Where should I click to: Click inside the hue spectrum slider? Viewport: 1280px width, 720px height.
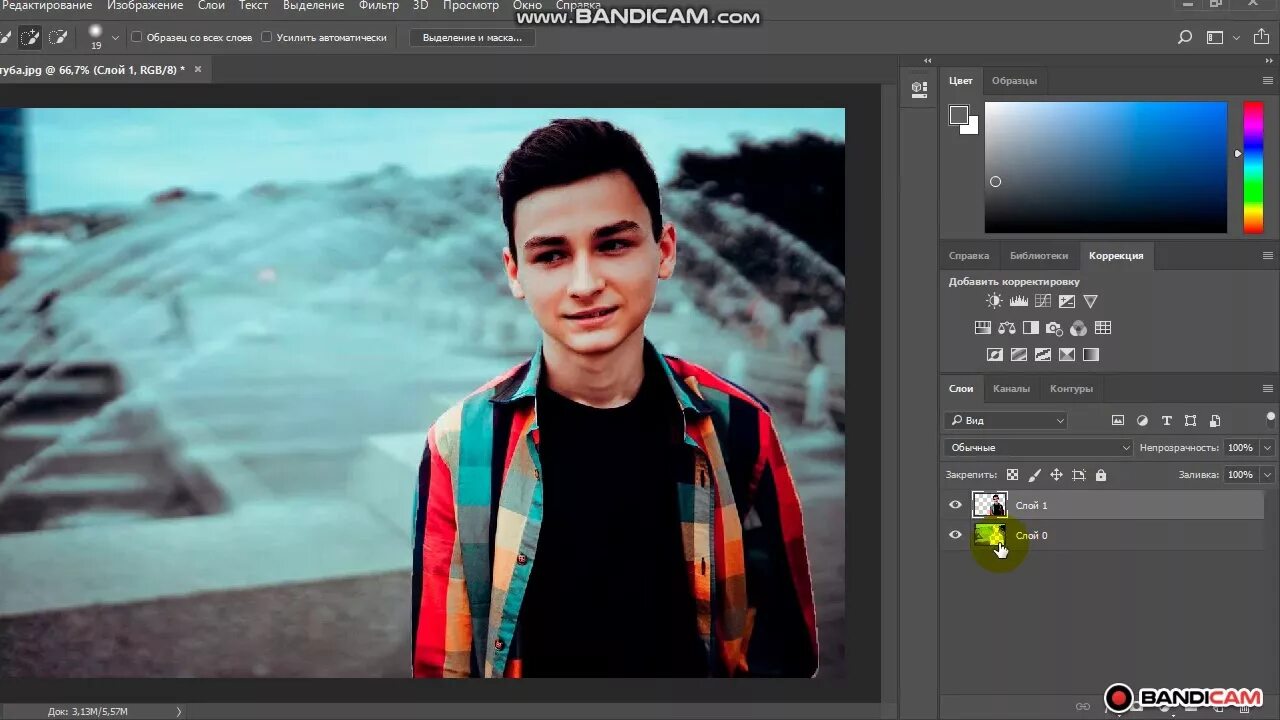[1253, 167]
